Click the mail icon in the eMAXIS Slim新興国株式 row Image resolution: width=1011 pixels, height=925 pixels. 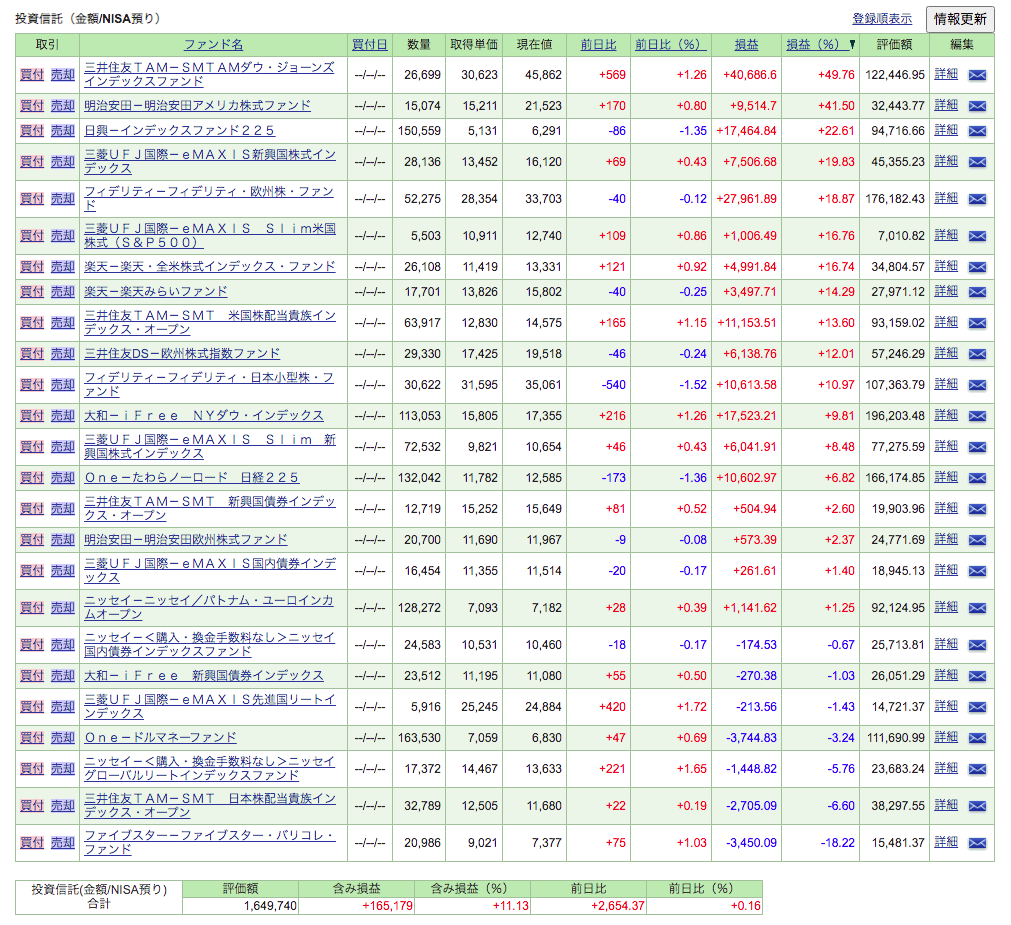point(977,447)
